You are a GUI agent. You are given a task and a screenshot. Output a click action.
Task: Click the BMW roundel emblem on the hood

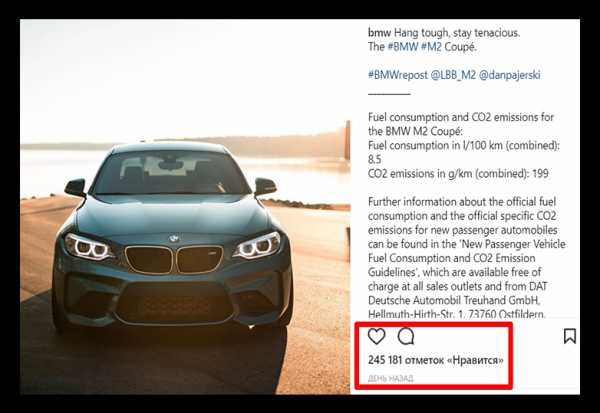(x=174, y=238)
